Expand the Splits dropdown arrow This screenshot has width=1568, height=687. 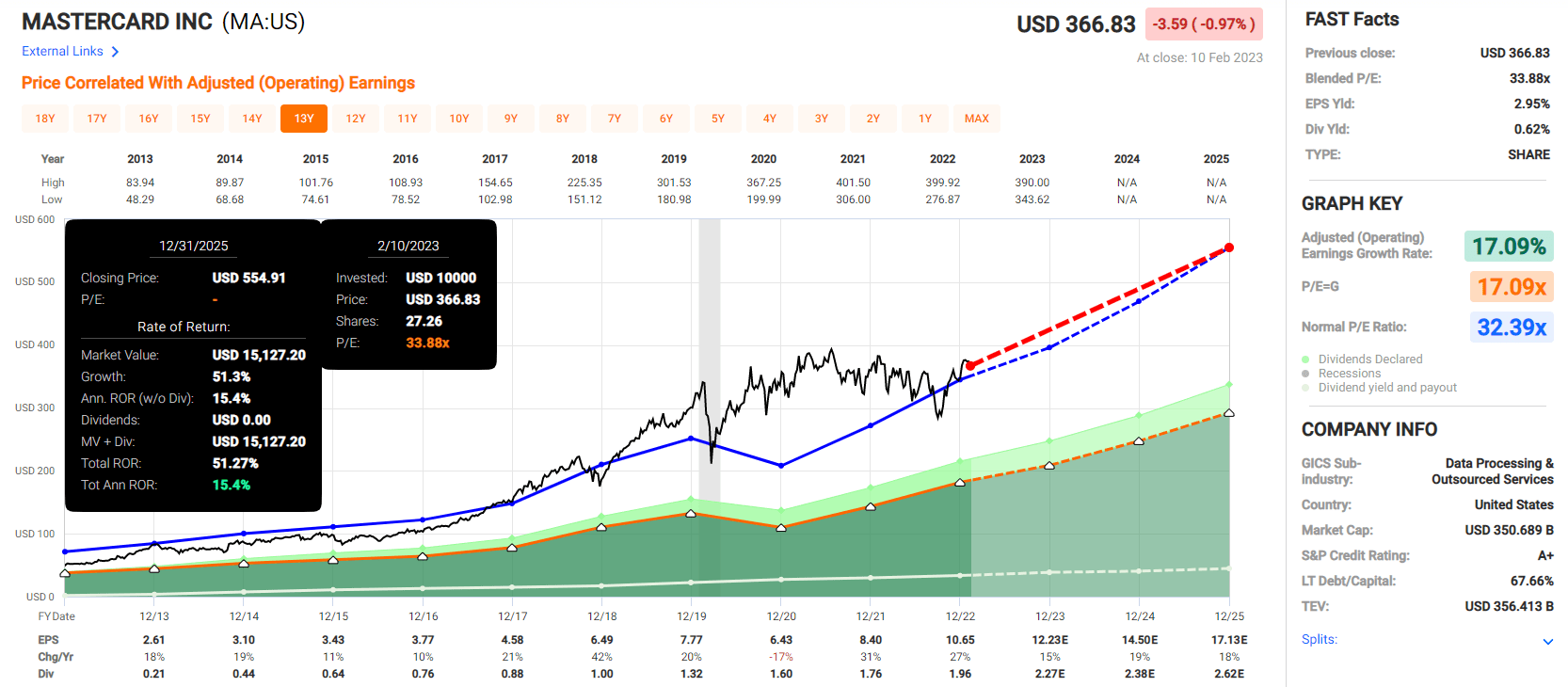pyautogui.click(x=1548, y=642)
